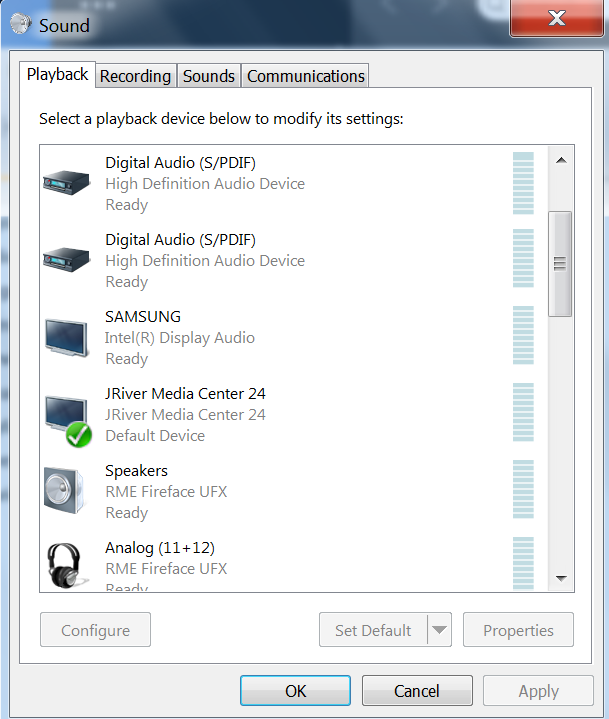The width and height of the screenshot is (609, 719).
Task: Click the level meter of Speakers device
Action: point(523,489)
